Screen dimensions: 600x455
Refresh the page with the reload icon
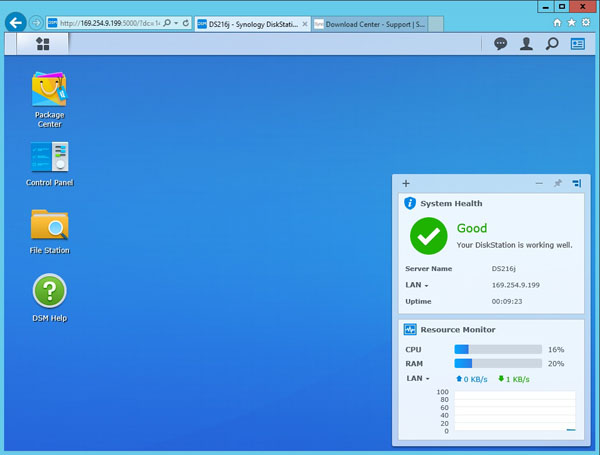(x=186, y=23)
